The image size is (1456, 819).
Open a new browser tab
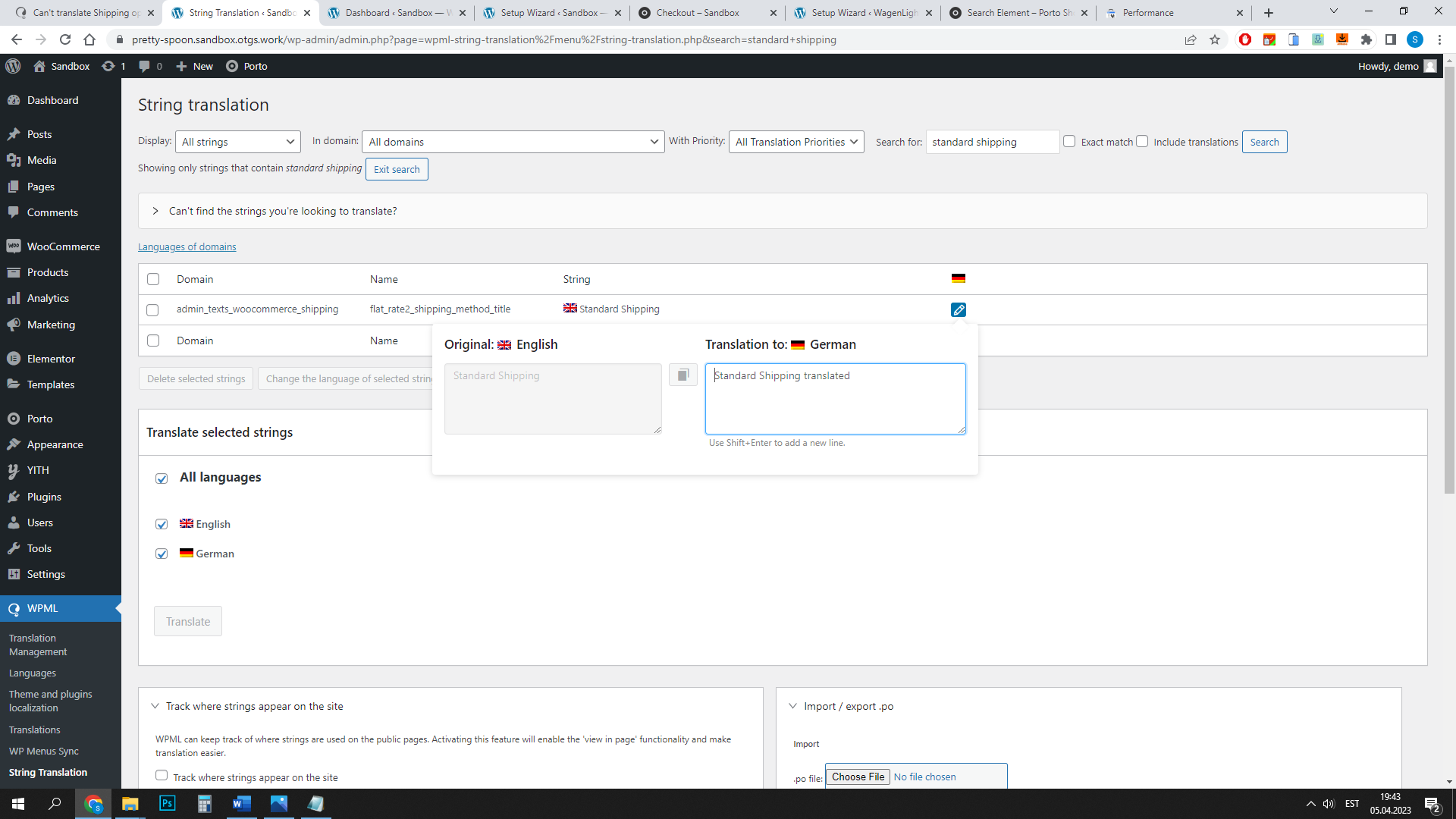1269,13
